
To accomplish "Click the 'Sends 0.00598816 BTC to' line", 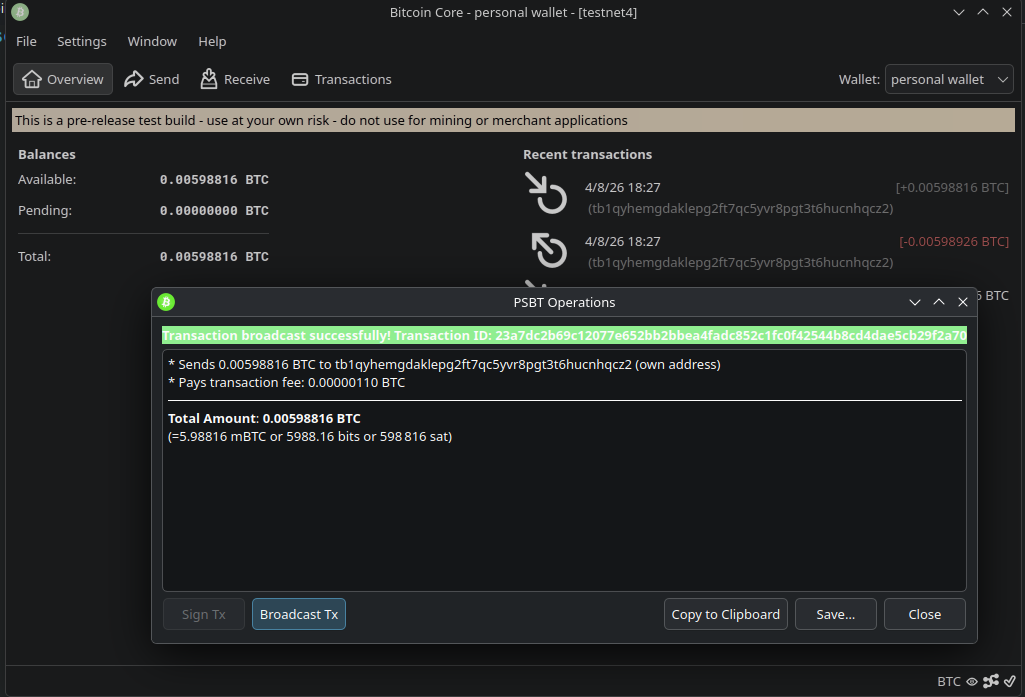I will pyautogui.click(x=445, y=364).
